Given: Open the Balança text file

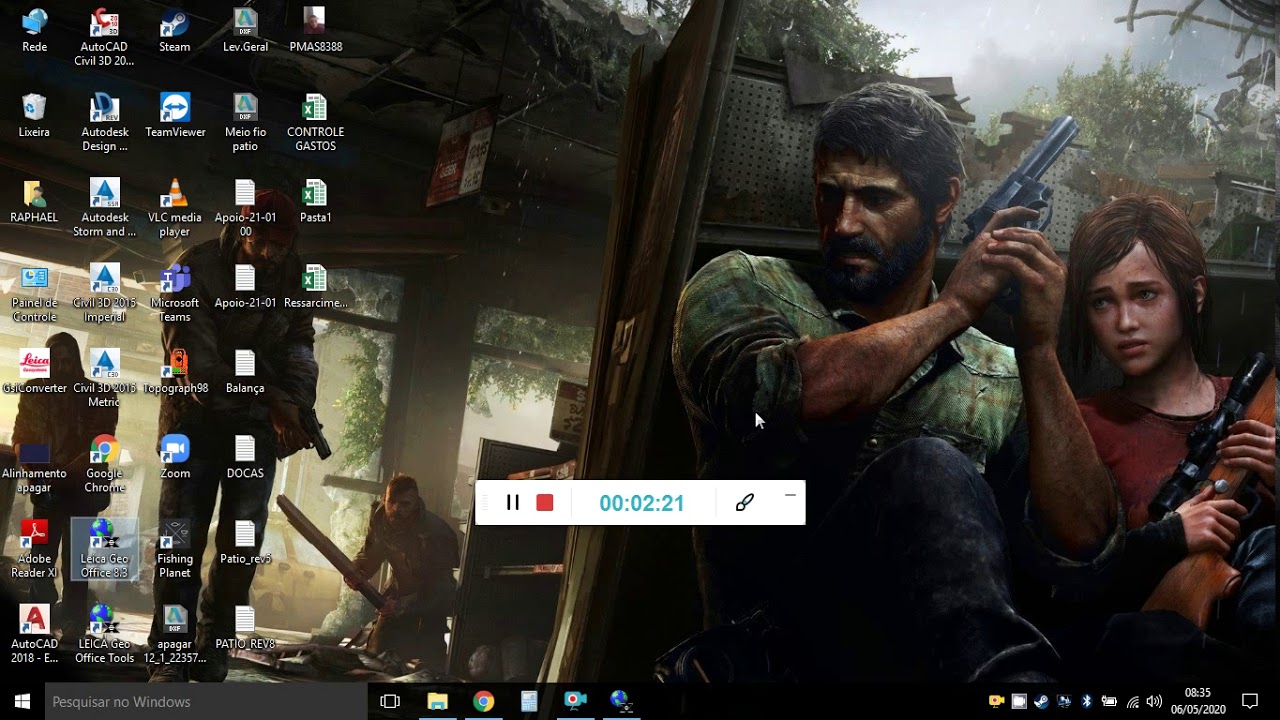Looking at the screenshot, I should 245,372.
